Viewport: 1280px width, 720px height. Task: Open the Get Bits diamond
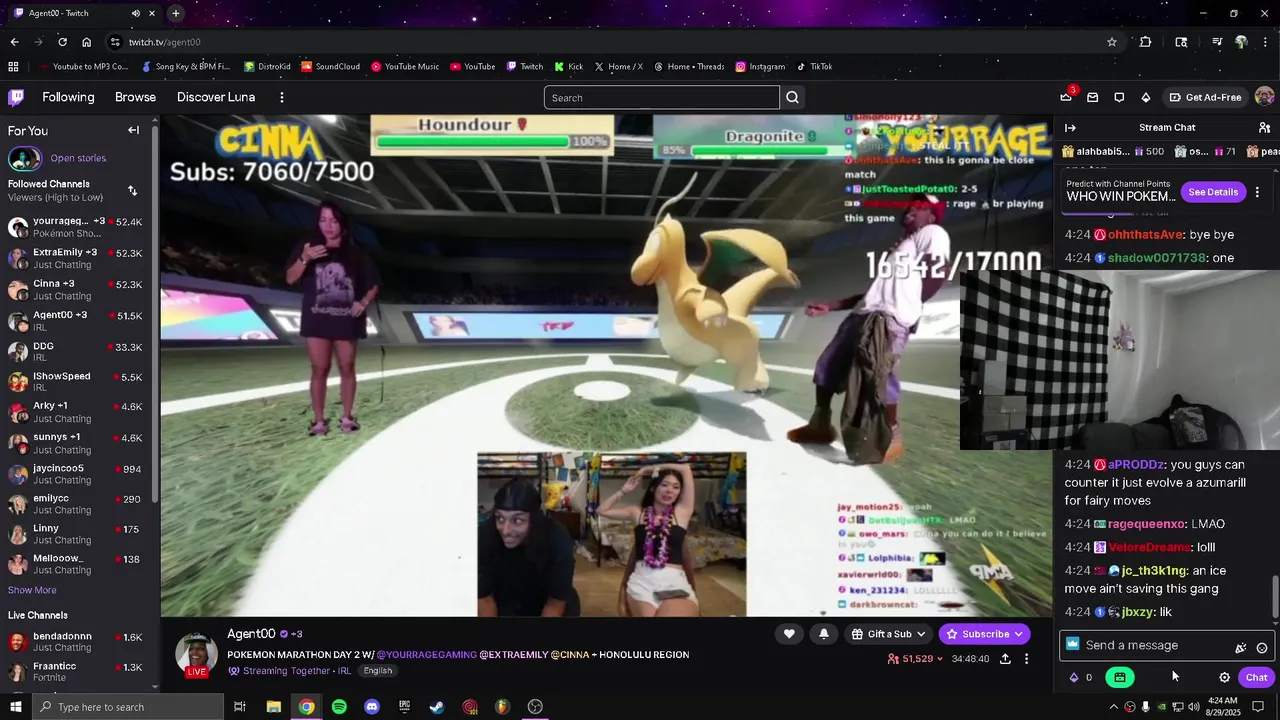(1145, 97)
